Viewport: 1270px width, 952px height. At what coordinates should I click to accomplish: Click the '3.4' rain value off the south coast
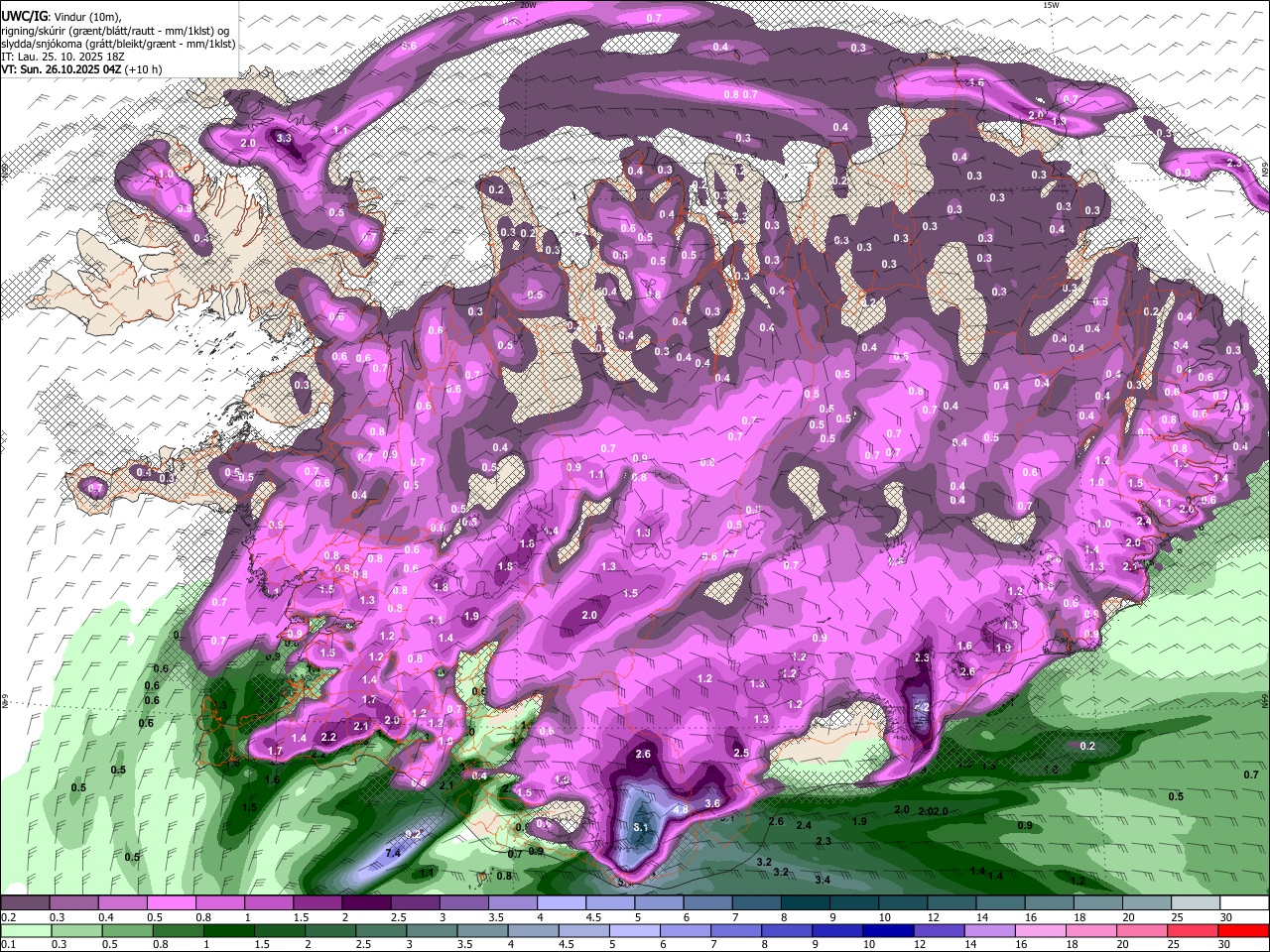823,880
